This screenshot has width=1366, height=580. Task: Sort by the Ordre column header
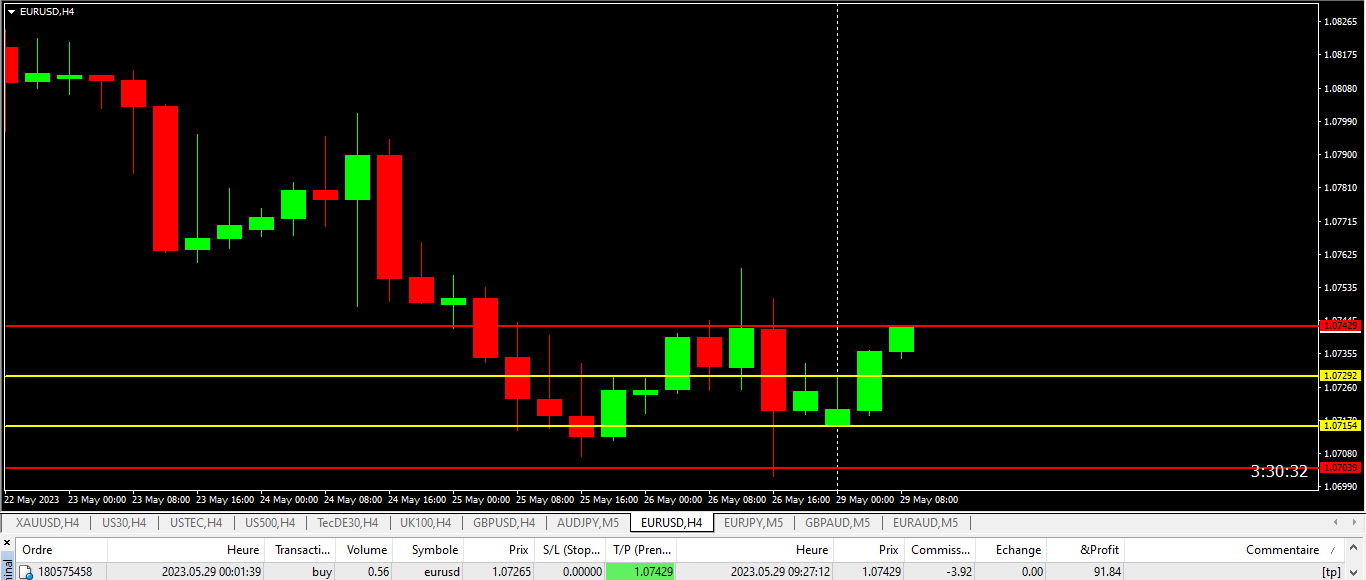pyautogui.click(x=61, y=550)
